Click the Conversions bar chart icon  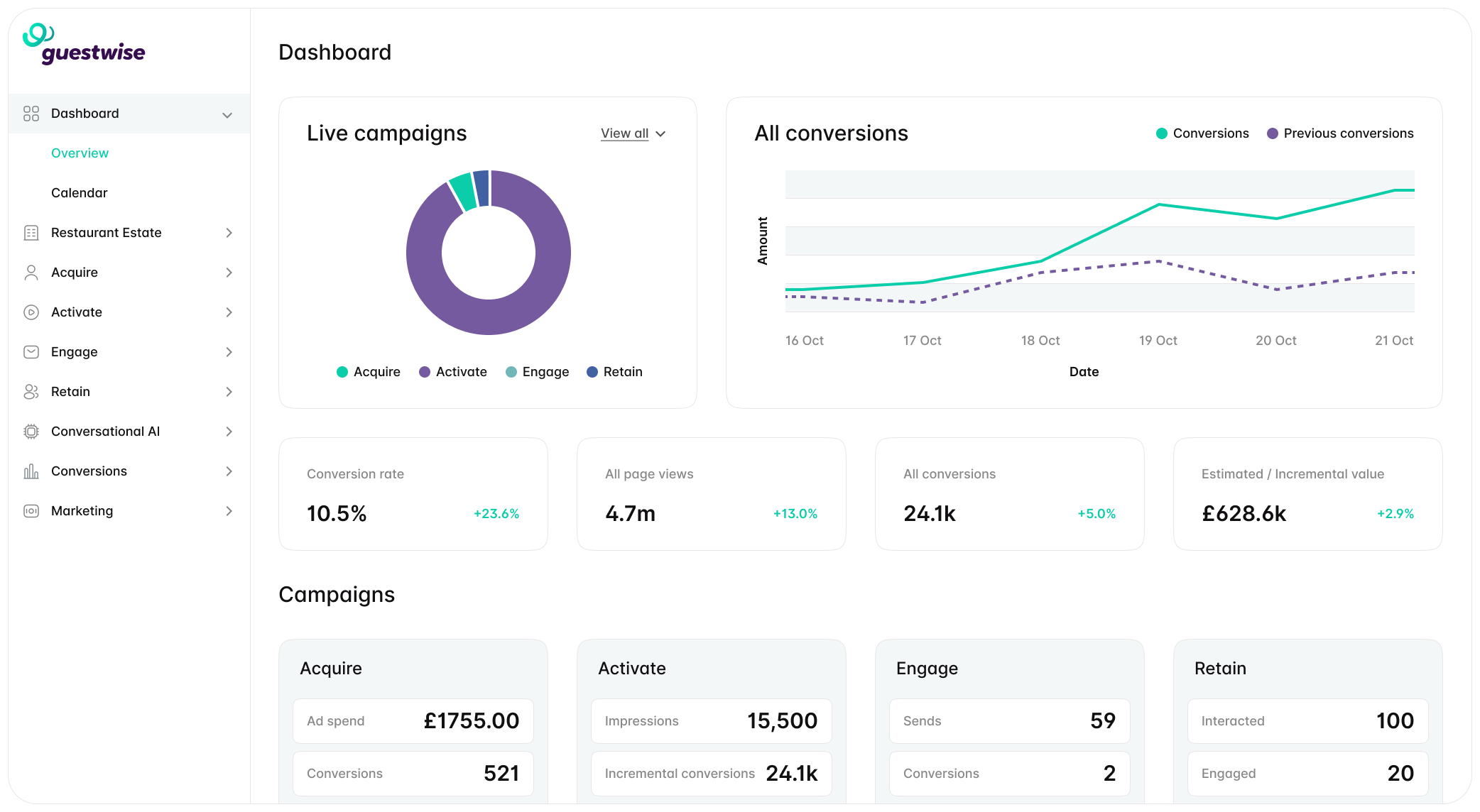coord(31,471)
